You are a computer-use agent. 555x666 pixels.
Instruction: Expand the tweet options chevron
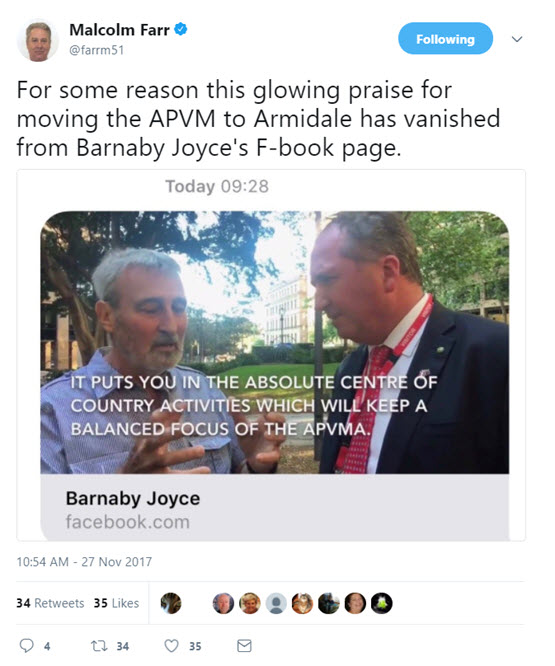517,39
